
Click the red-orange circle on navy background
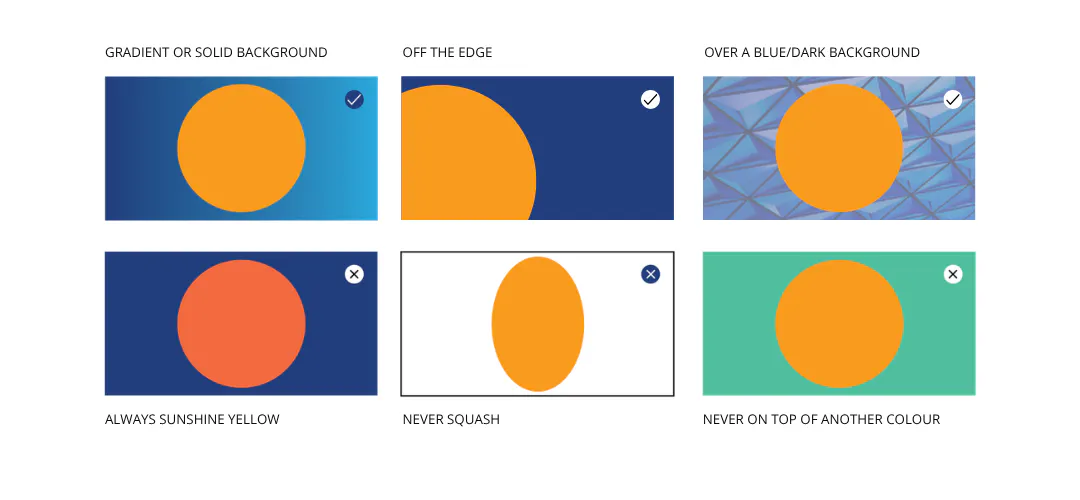pyautogui.click(x=241, y=324)
